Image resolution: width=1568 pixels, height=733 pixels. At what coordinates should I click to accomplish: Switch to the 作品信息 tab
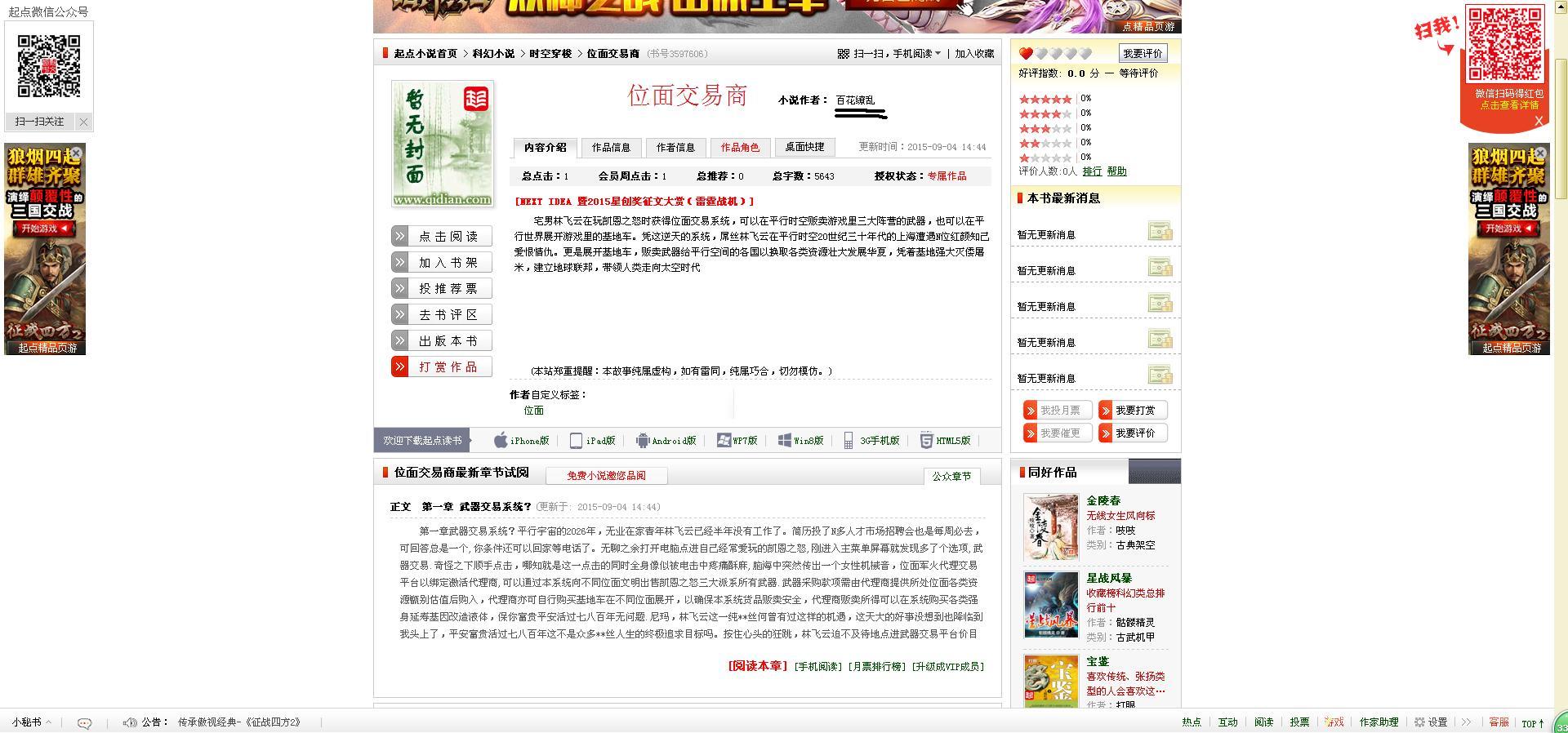point(611,148)
